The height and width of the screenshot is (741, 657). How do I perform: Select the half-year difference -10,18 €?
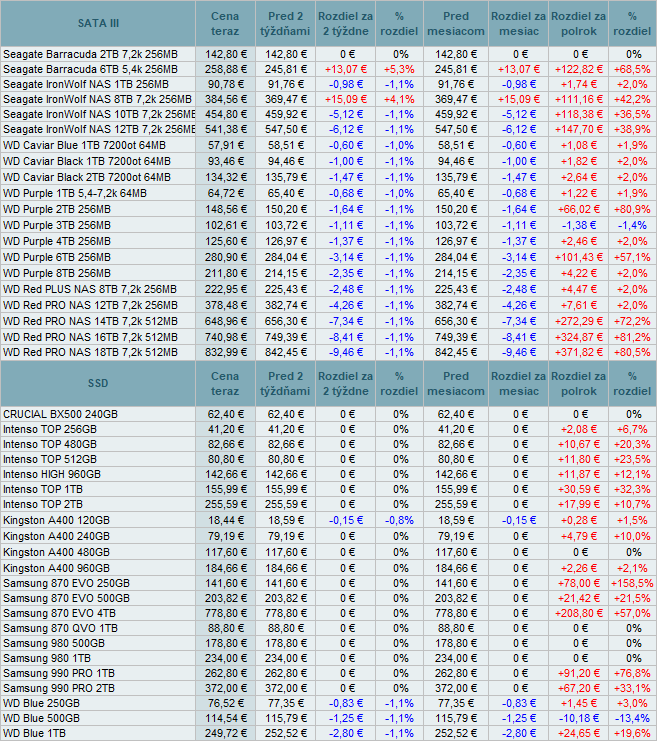click(x=579, y=719)
